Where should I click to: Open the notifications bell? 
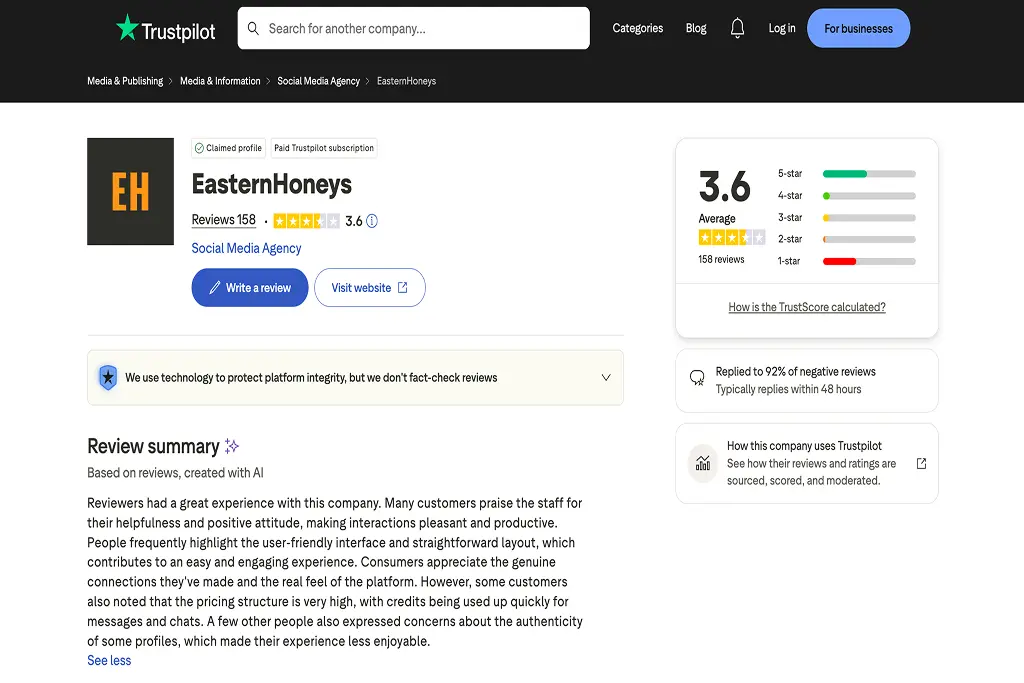point(738,28)
